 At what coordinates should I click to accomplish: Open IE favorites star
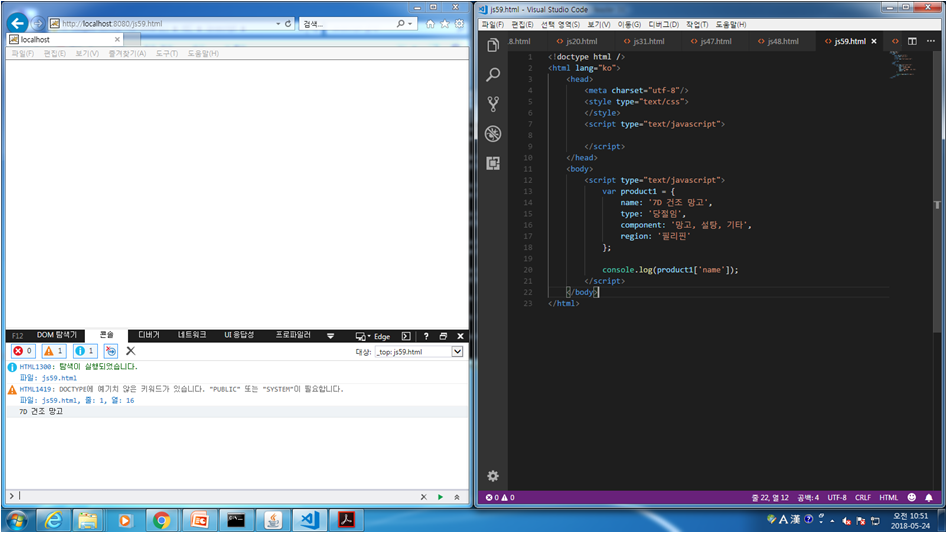[445, 24]
